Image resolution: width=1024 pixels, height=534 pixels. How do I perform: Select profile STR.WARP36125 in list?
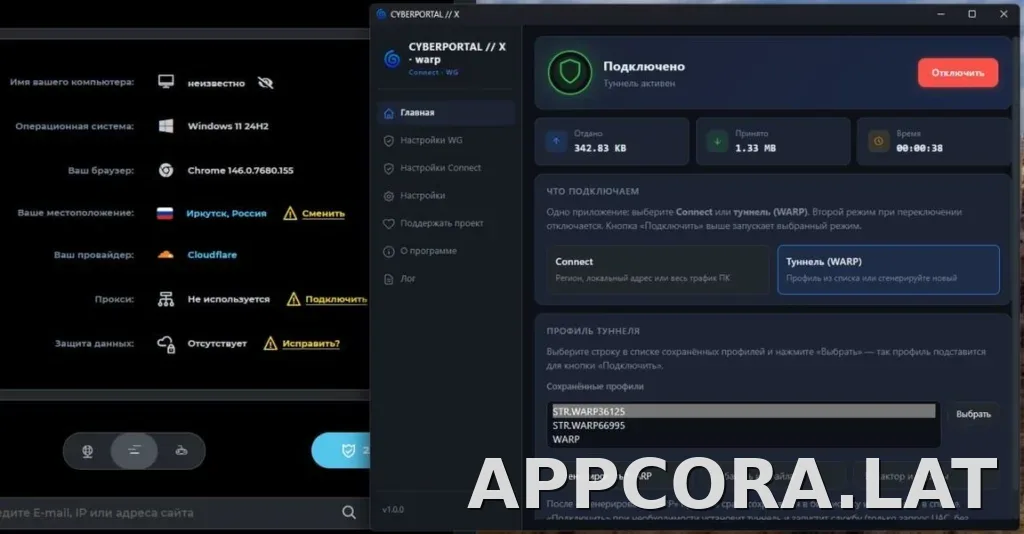pyautogui.click(x=743, y=411)
